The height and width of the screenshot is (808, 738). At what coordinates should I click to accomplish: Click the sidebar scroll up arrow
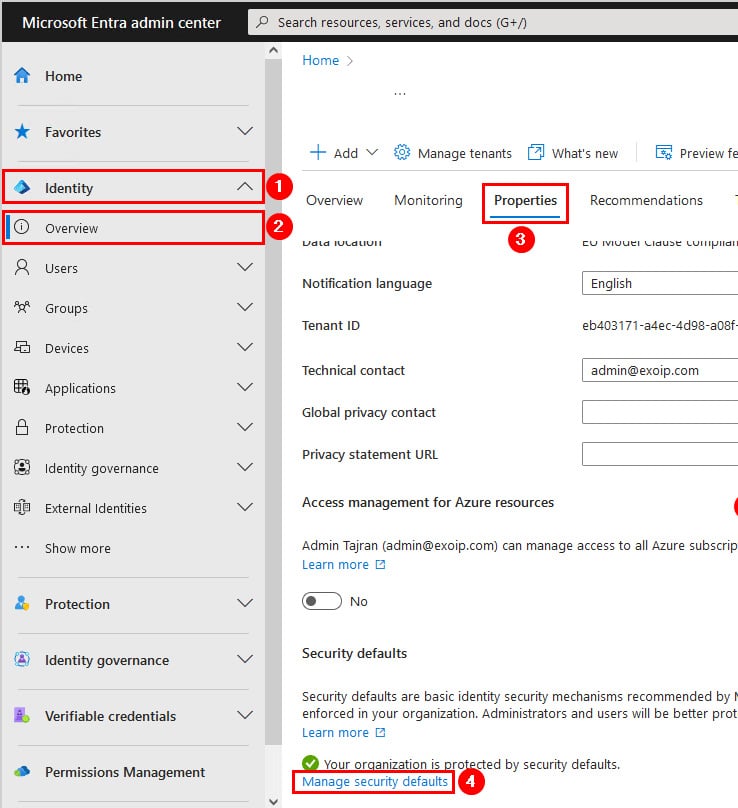click(x=274, y=50)
